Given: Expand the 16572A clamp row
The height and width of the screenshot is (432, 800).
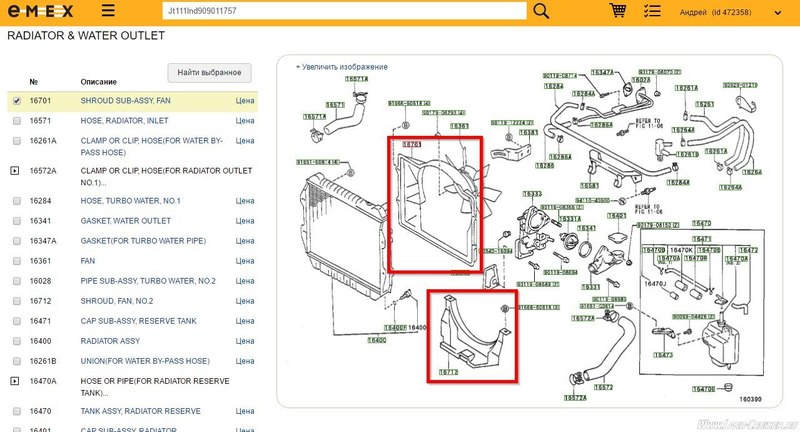Looking at the screenshot, I should 15,171.
